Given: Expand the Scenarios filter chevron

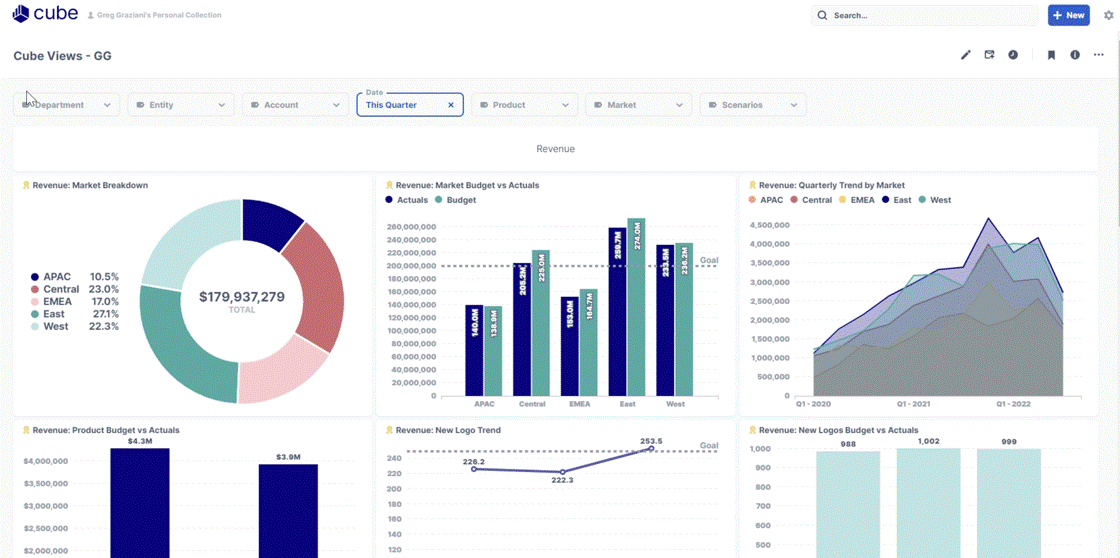Looking at the screenshot, I should [794, 105].
